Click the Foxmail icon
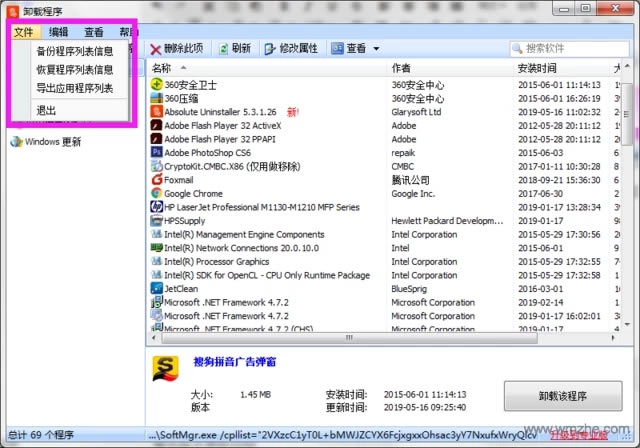640x448 pixels. (x=157, y=180)
